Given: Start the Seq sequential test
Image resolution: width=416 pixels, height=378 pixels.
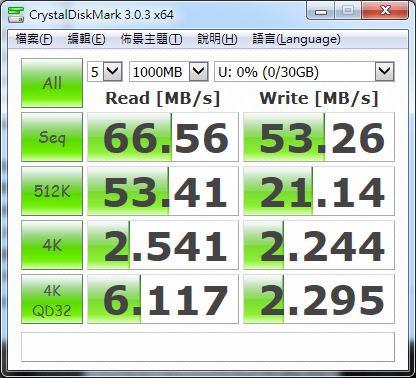Looking at the screenshot, I should coord(52,137).
